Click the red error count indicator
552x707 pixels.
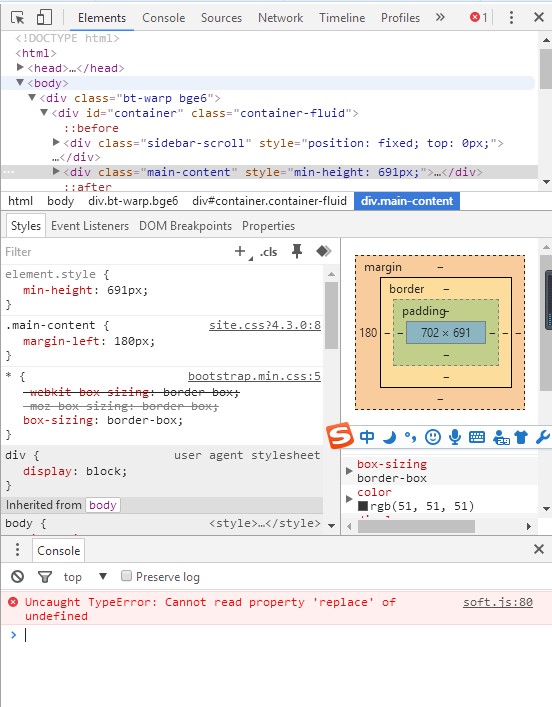478,18
